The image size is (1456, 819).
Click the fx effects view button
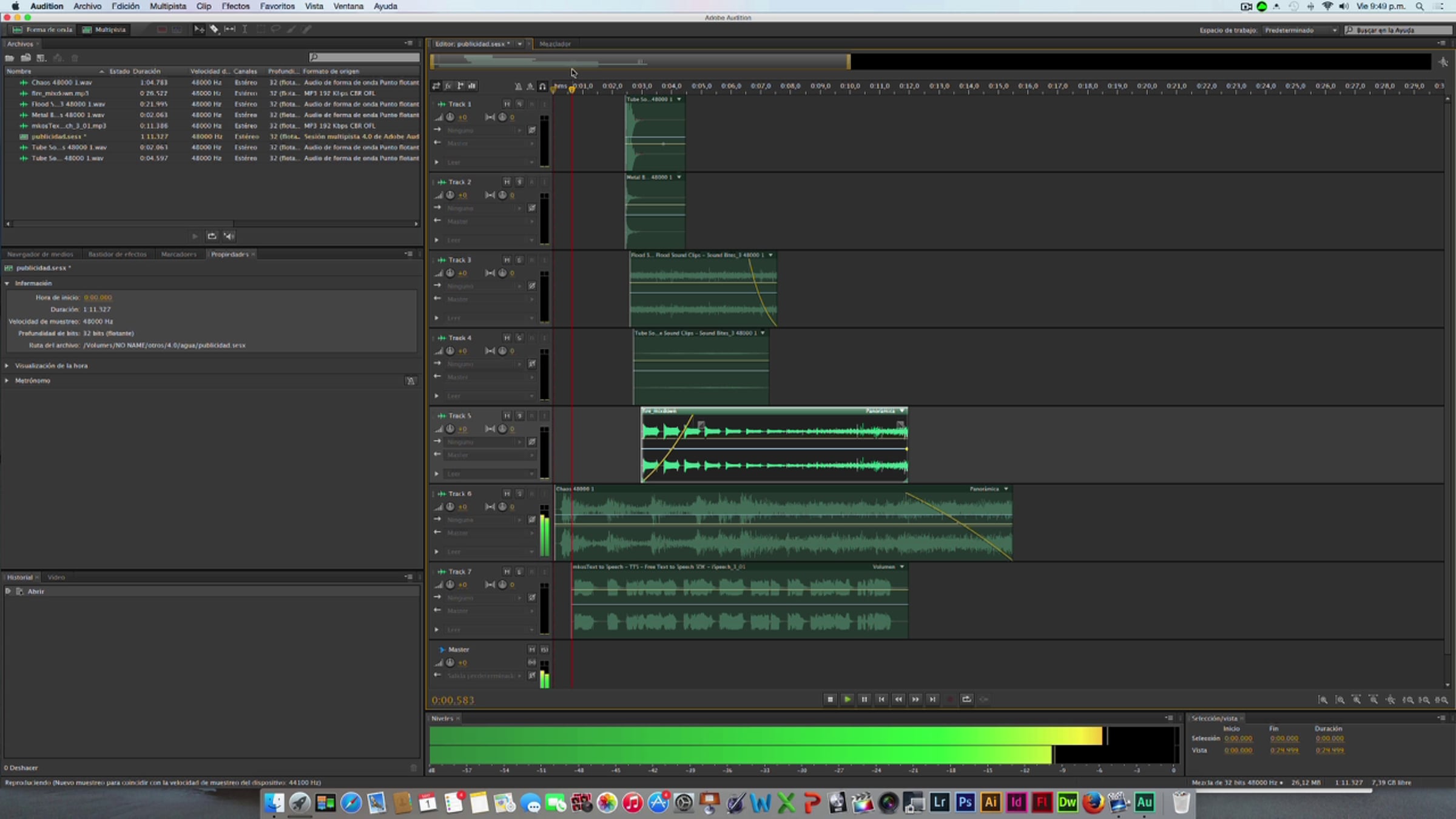coord(448,86)
